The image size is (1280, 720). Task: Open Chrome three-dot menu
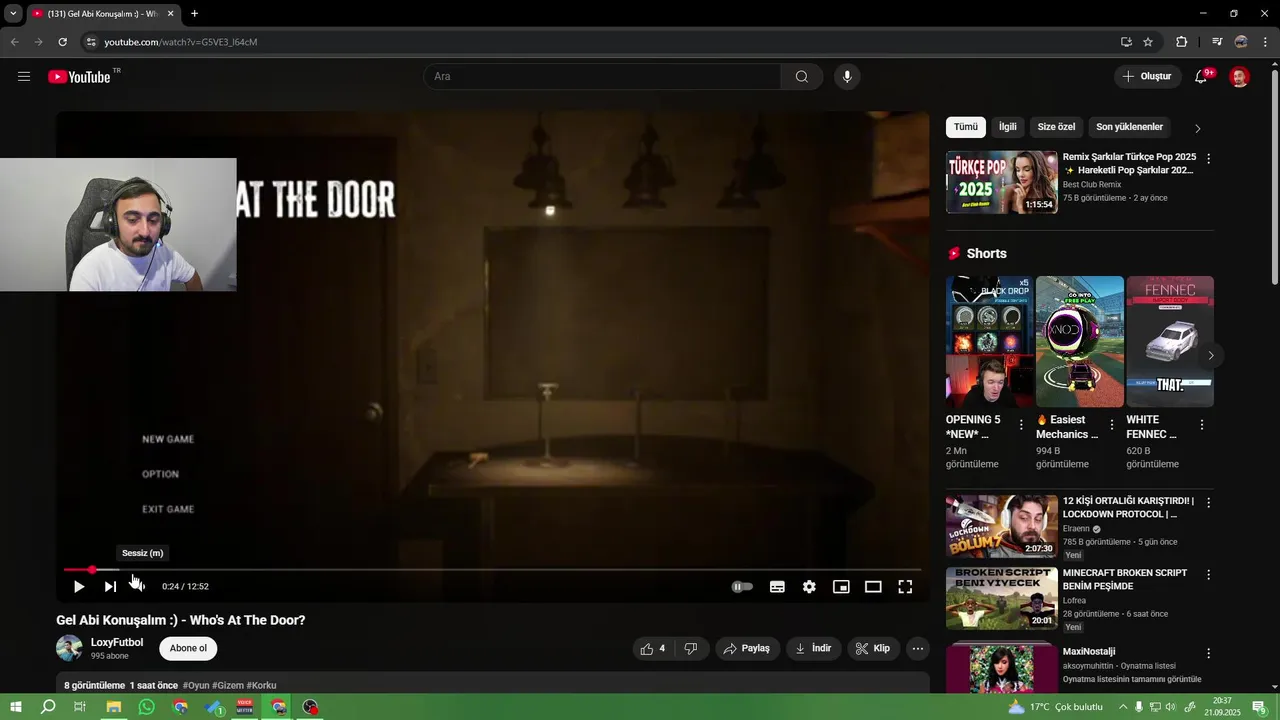pos(1266,42)
